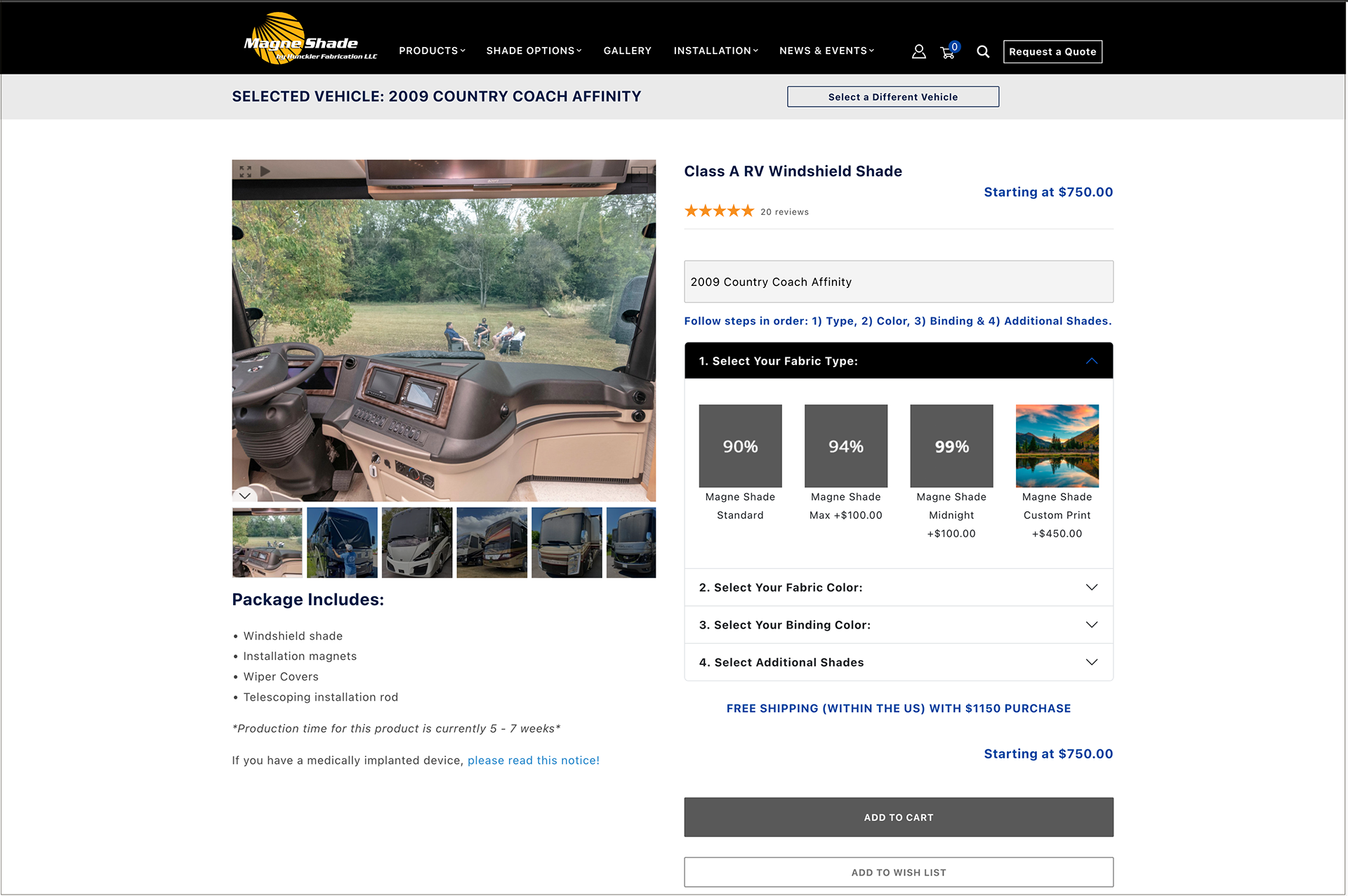This screenshot has height=896, width=1348.
Task: Expand Select Additional Shades section
Action: (x=899, y=662)
